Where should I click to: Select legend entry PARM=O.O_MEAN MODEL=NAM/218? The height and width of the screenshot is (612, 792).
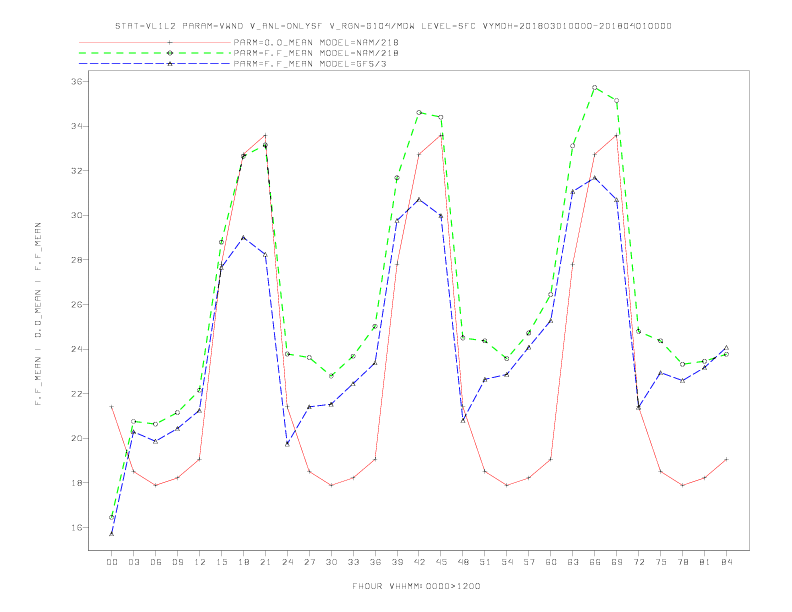[x=316, y=42]
